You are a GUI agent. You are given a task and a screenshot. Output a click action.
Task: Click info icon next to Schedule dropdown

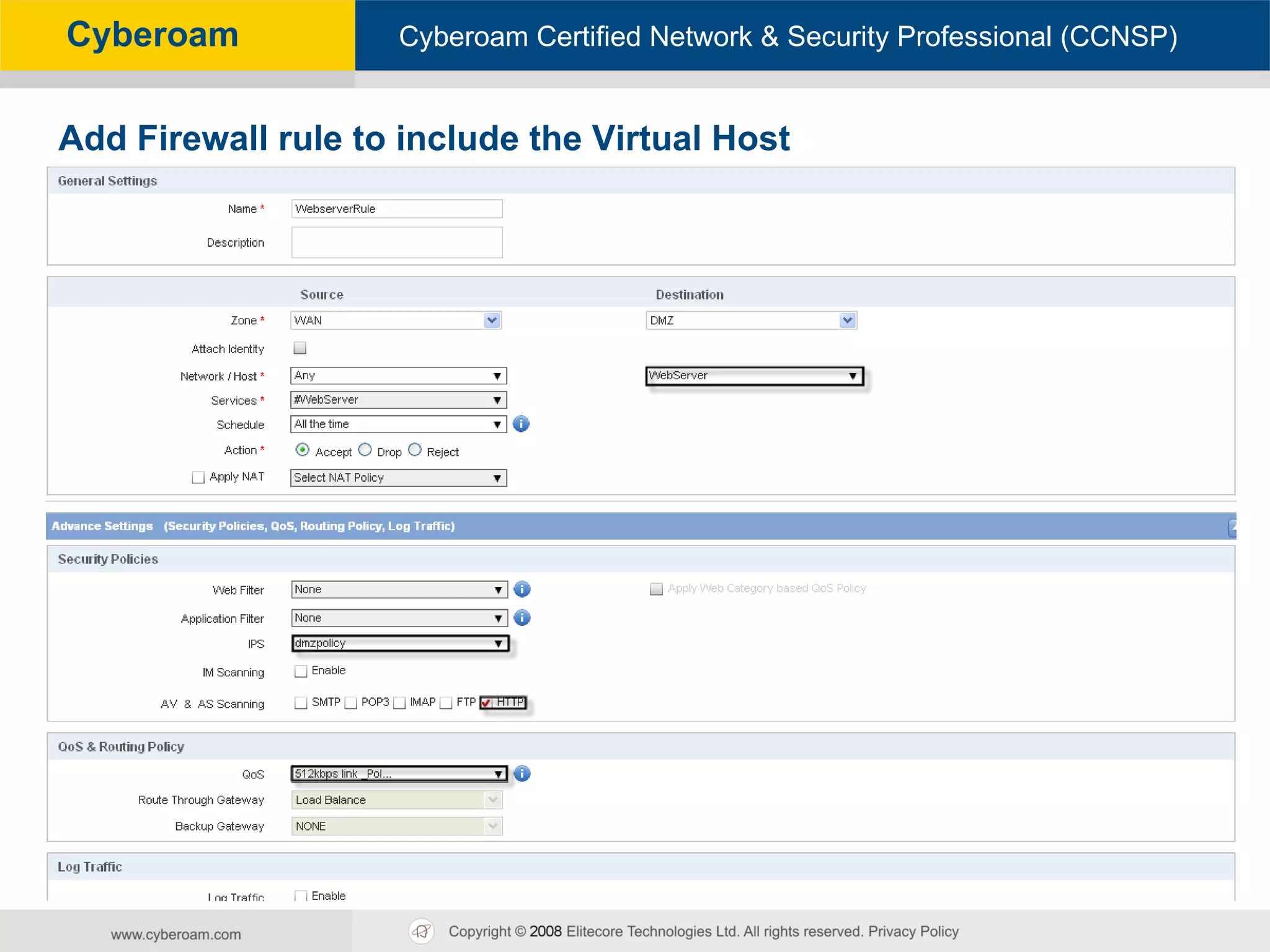point(521,424)
